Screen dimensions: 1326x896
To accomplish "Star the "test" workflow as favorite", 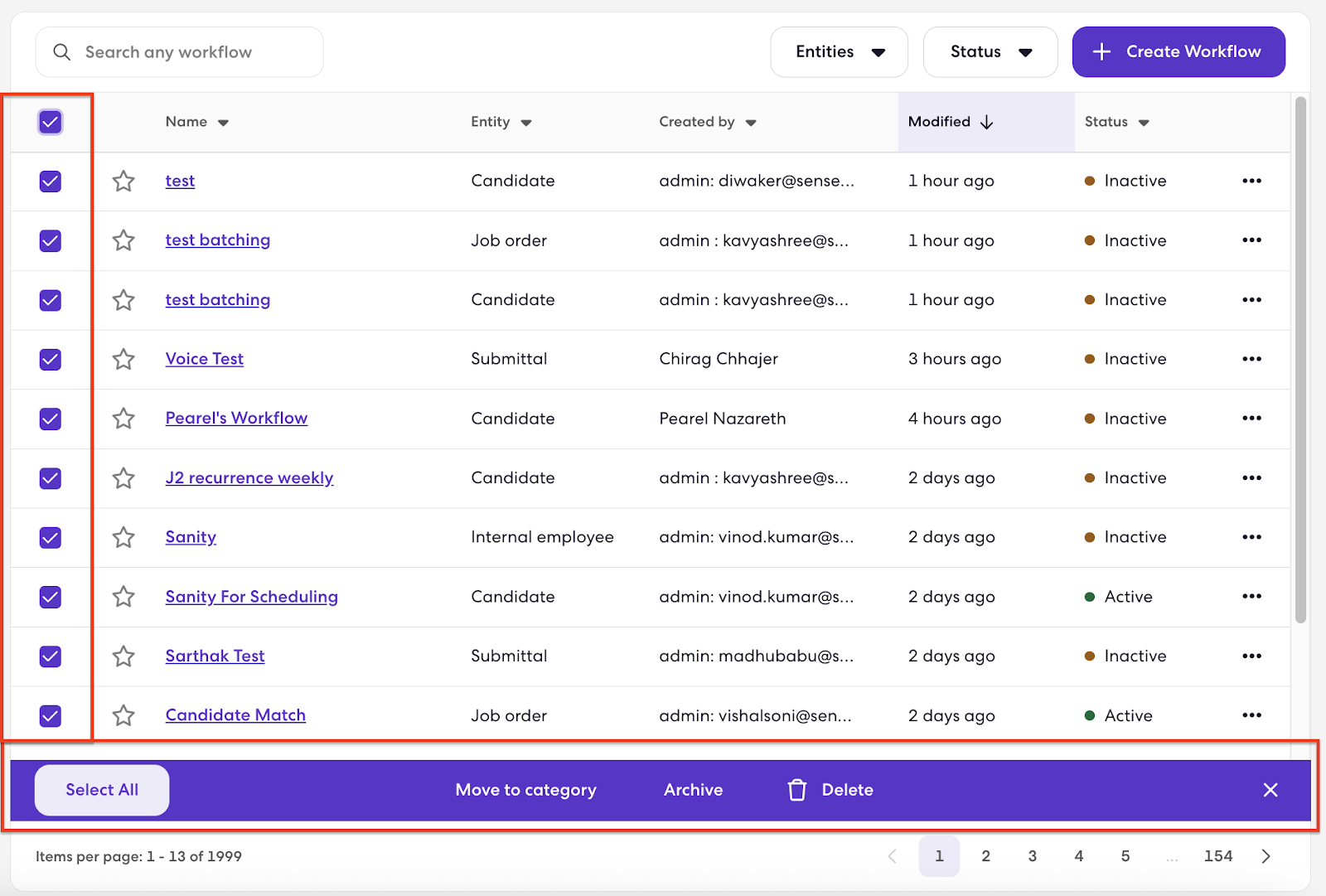I will [x=123, y=181].
